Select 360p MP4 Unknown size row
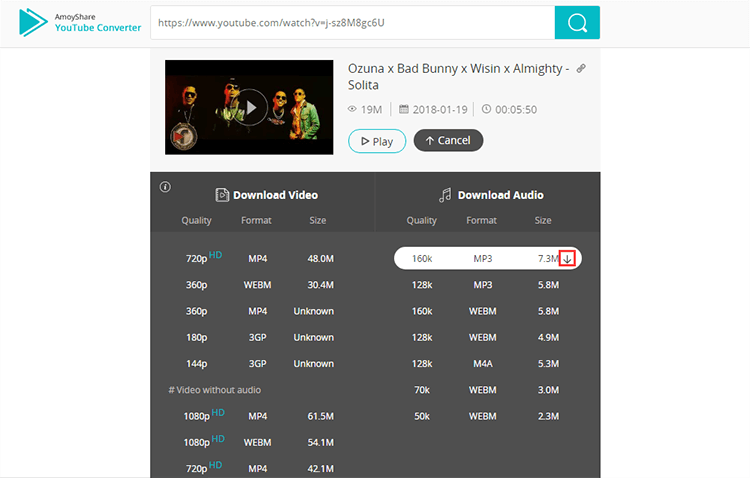The height and width of the screenshot is (478, 750). [x=261, y=311]
